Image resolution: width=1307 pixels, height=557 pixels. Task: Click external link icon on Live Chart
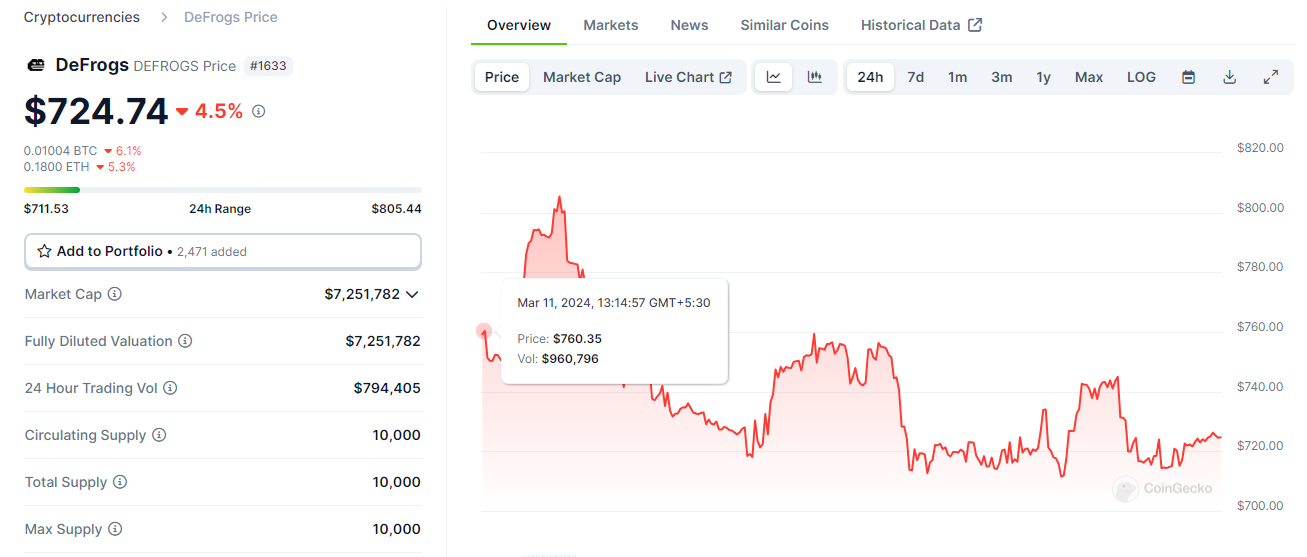pyautogui.click(x=726, y=77)
